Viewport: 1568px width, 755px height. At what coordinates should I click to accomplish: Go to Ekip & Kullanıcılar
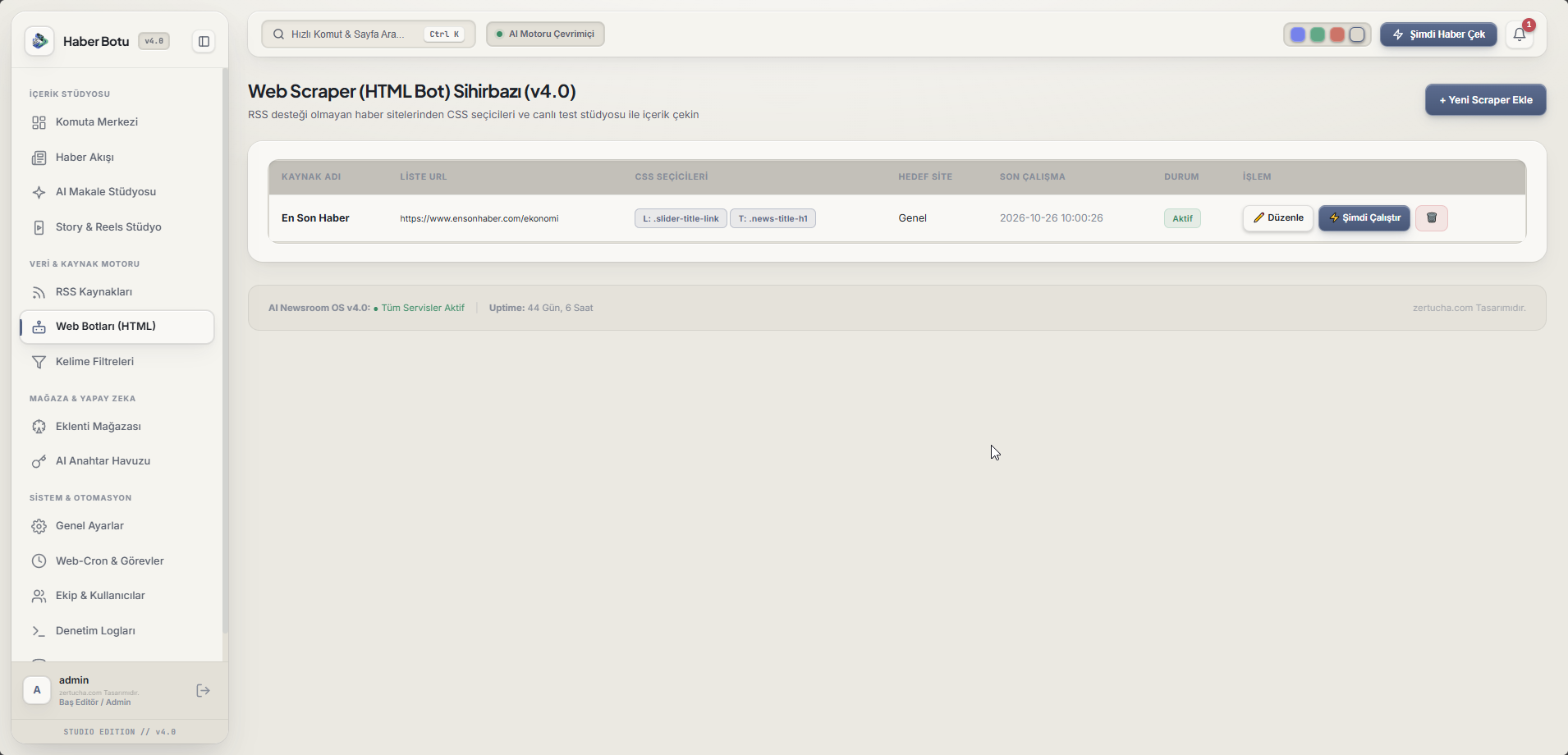pos(117,596)
